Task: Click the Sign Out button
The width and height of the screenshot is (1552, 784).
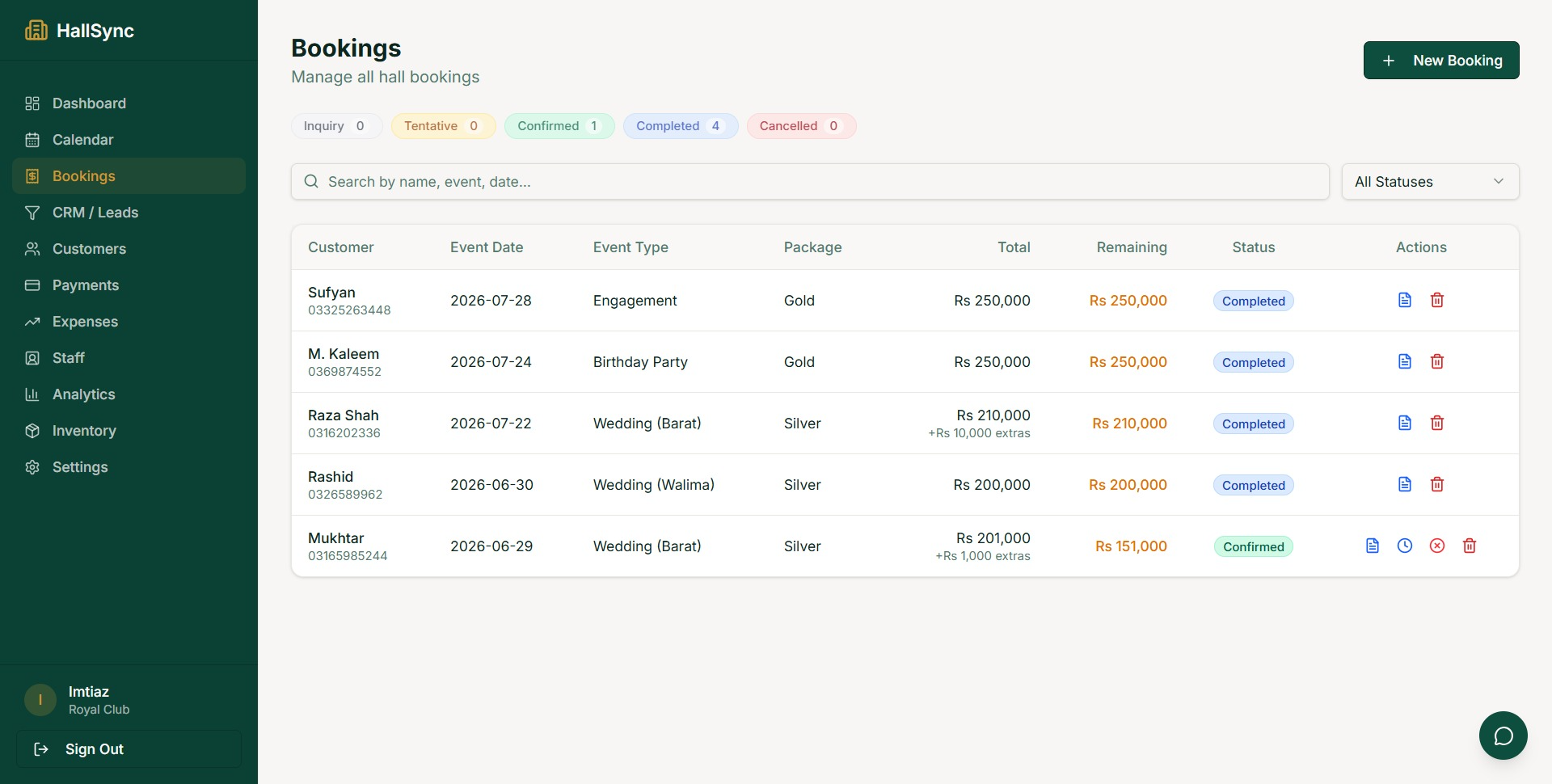Action: coord(129,749)
